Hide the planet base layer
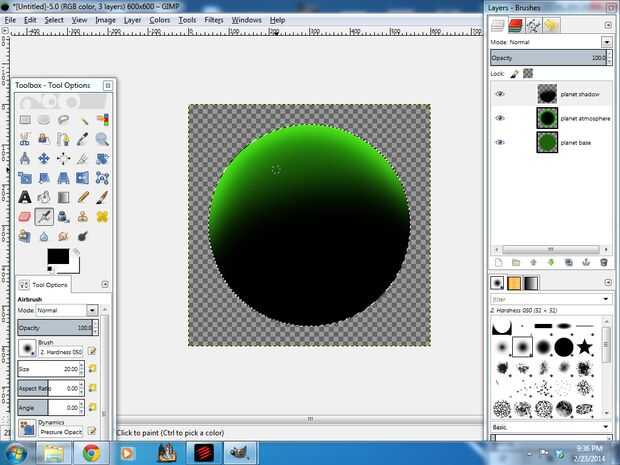 [x=500, y=142]
